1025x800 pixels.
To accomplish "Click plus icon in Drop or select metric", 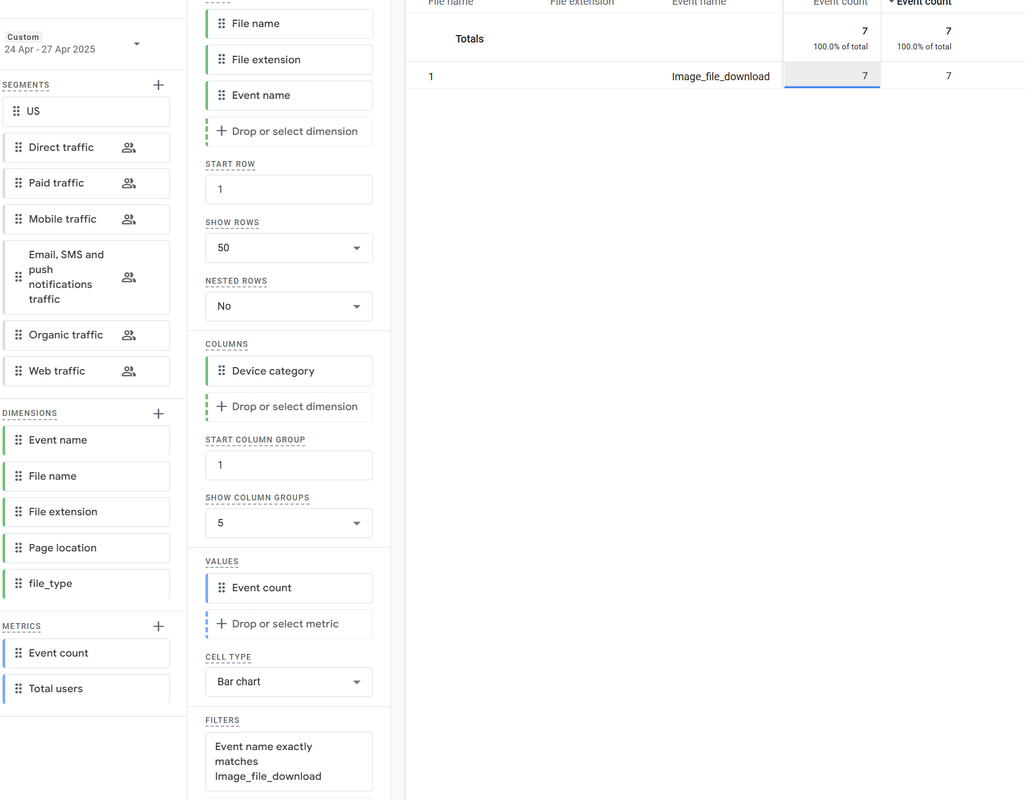I will point(222,624).
